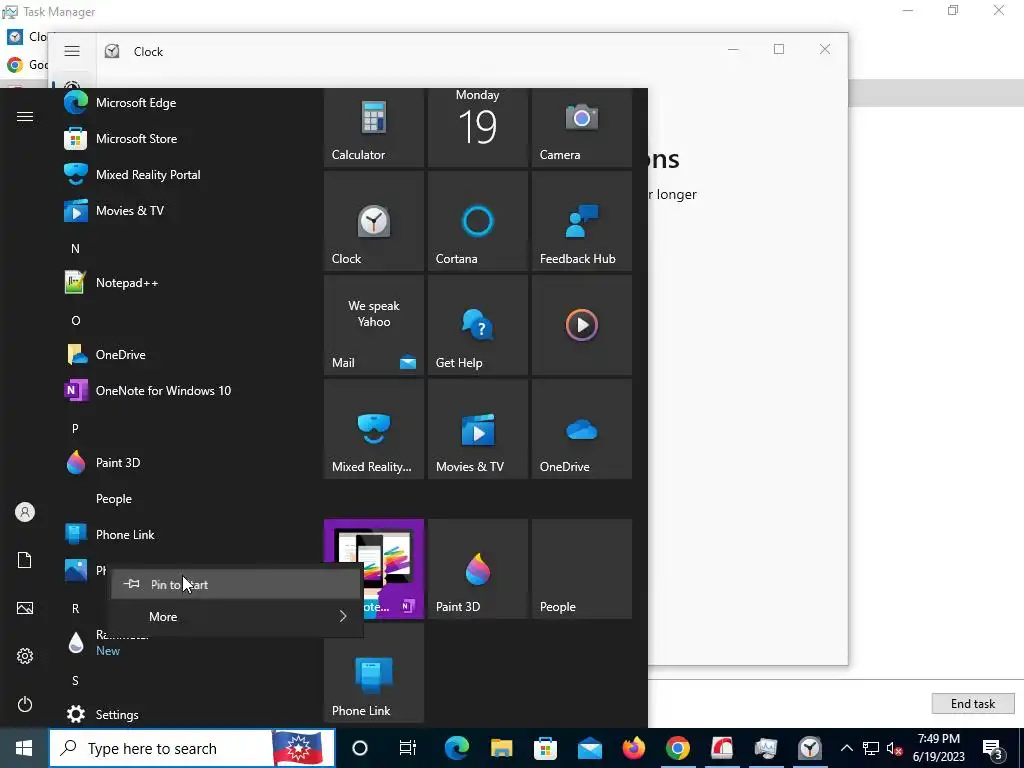Click the muted volume tray icon

(x=895, y=748)
